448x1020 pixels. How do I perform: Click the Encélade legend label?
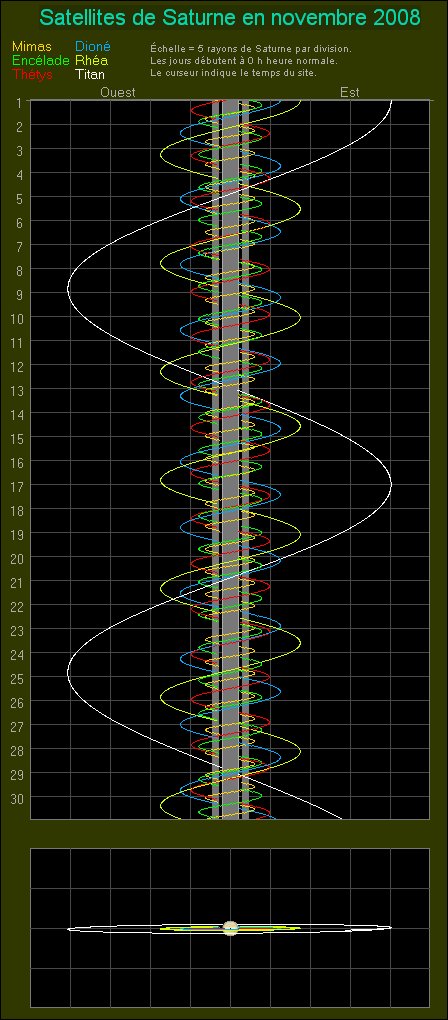tap(40, 60)
